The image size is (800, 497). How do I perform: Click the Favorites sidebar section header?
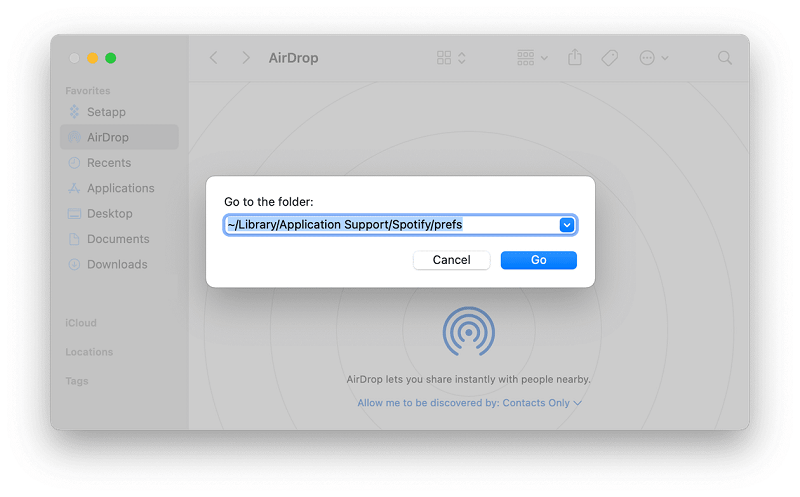point(87,91)
